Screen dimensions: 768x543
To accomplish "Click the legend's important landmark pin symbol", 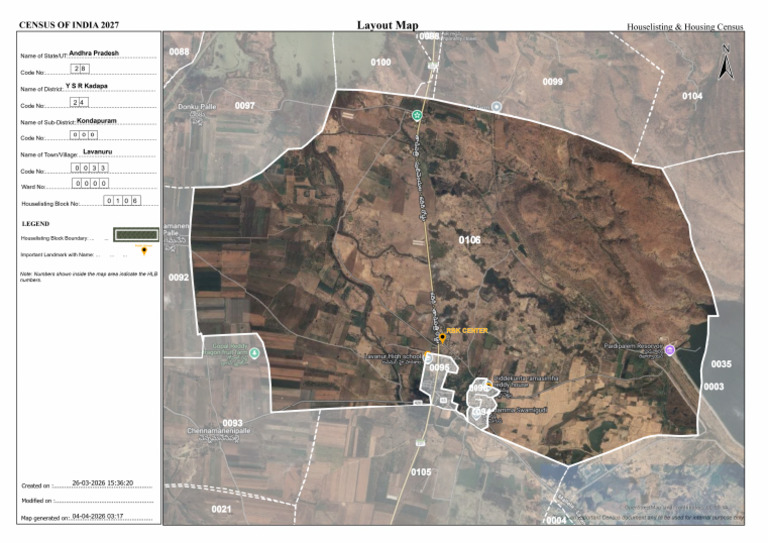I will (144, 251).
